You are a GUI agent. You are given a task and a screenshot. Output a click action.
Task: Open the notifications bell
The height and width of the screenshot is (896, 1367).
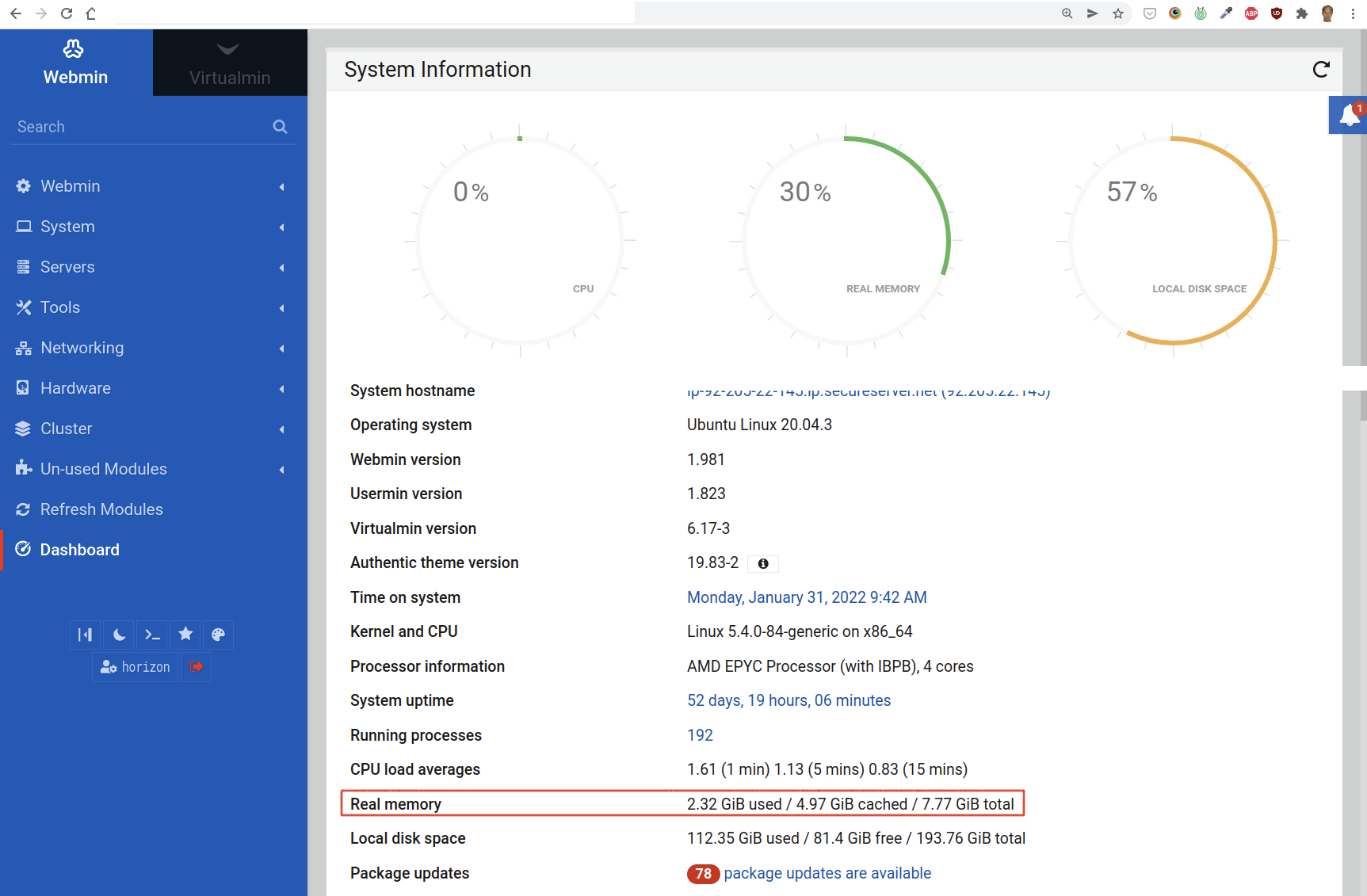coord(1349,116)
